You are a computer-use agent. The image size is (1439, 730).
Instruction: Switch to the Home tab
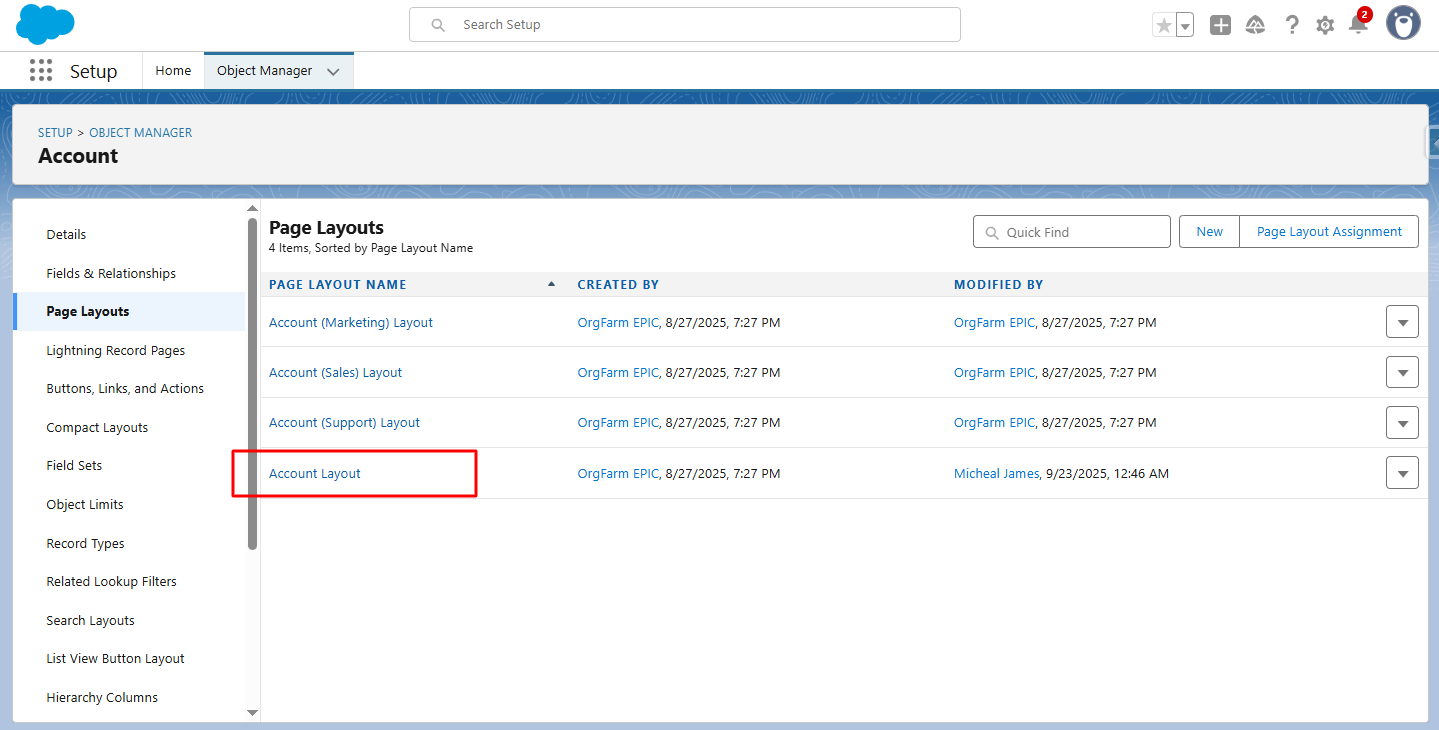(x=173, y=71)
